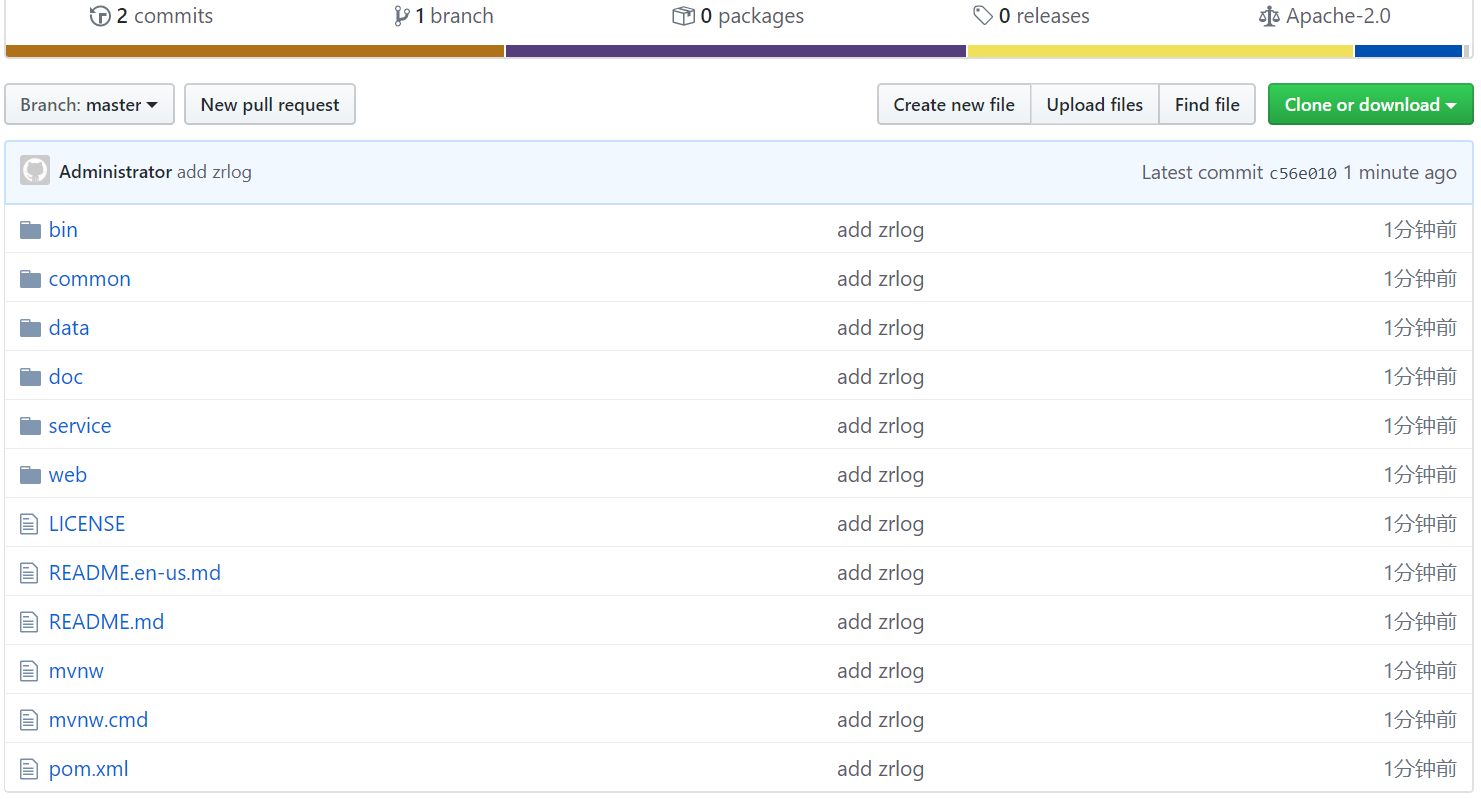Image resolution: width=1481 pixels, height=799 pixels.
Task: Open the bin folder icon
Action: pos(30,230)
